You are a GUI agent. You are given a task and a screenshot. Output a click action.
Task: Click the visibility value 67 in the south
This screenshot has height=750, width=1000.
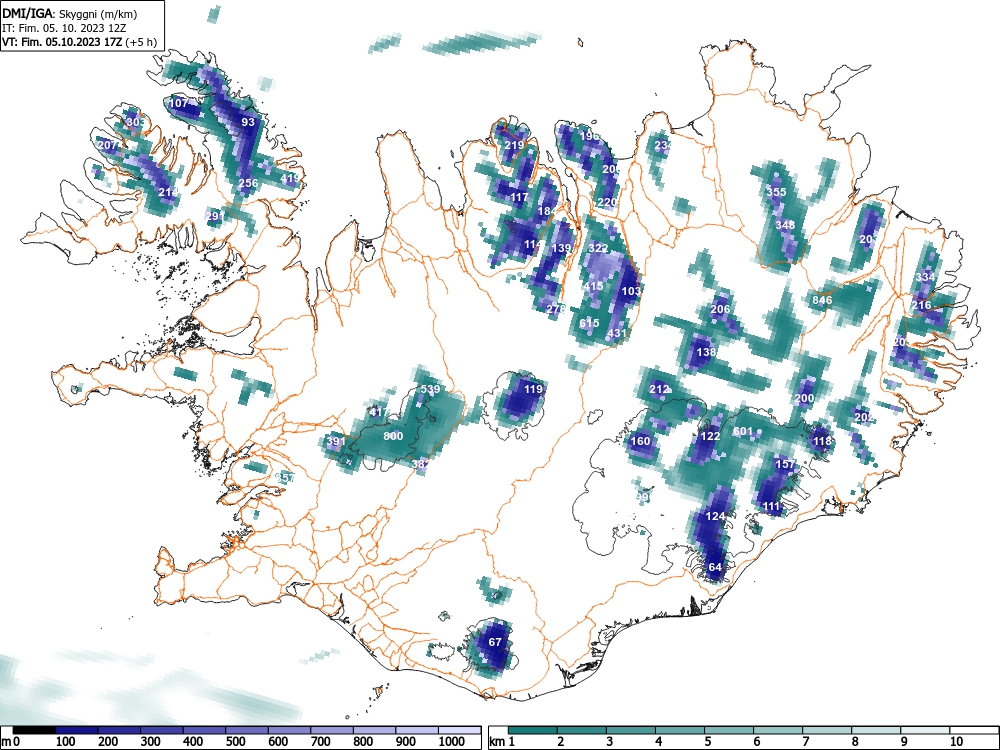coord(496,642)
